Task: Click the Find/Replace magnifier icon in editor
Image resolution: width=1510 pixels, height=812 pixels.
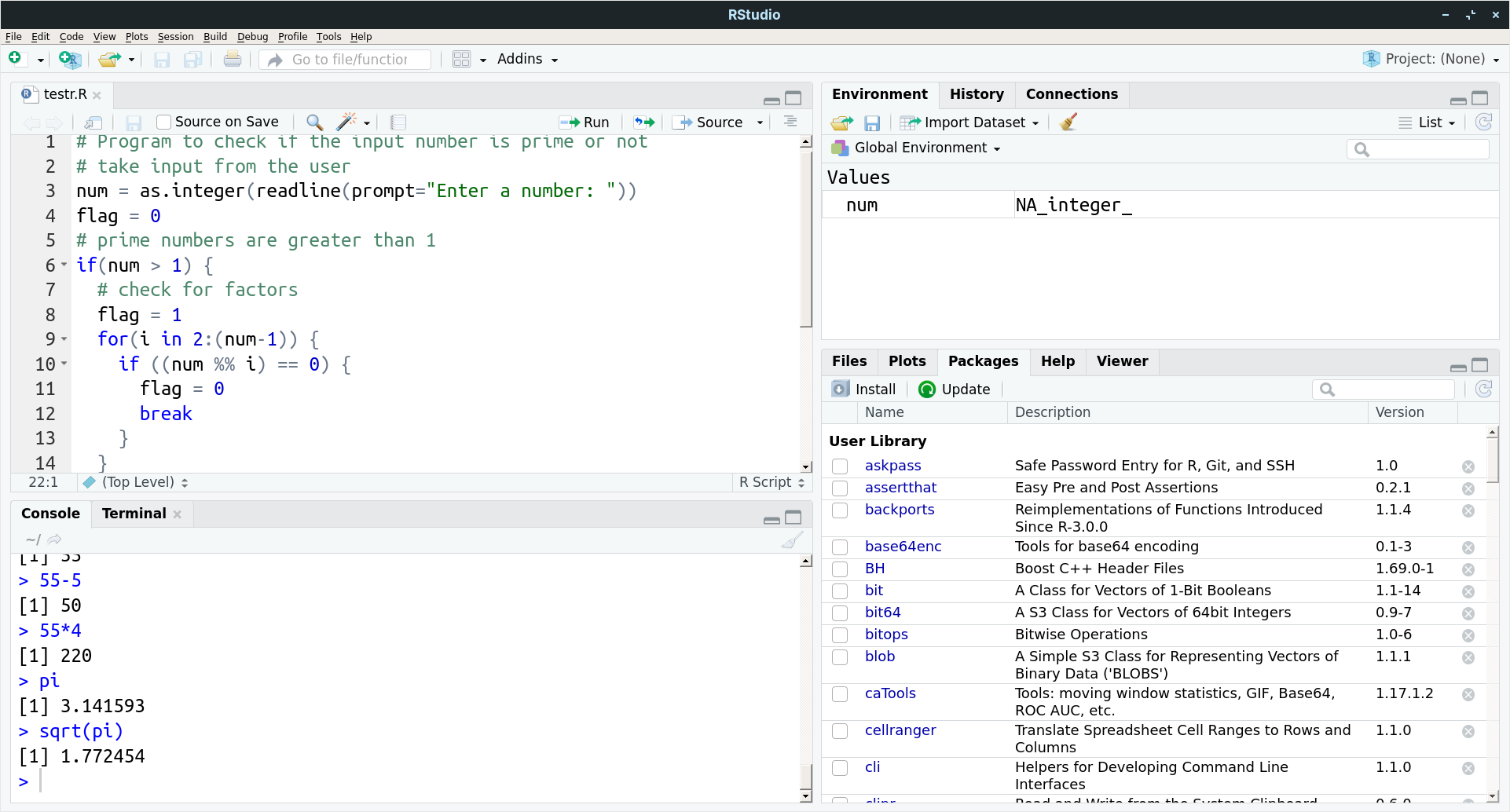Action: [314, 122]
